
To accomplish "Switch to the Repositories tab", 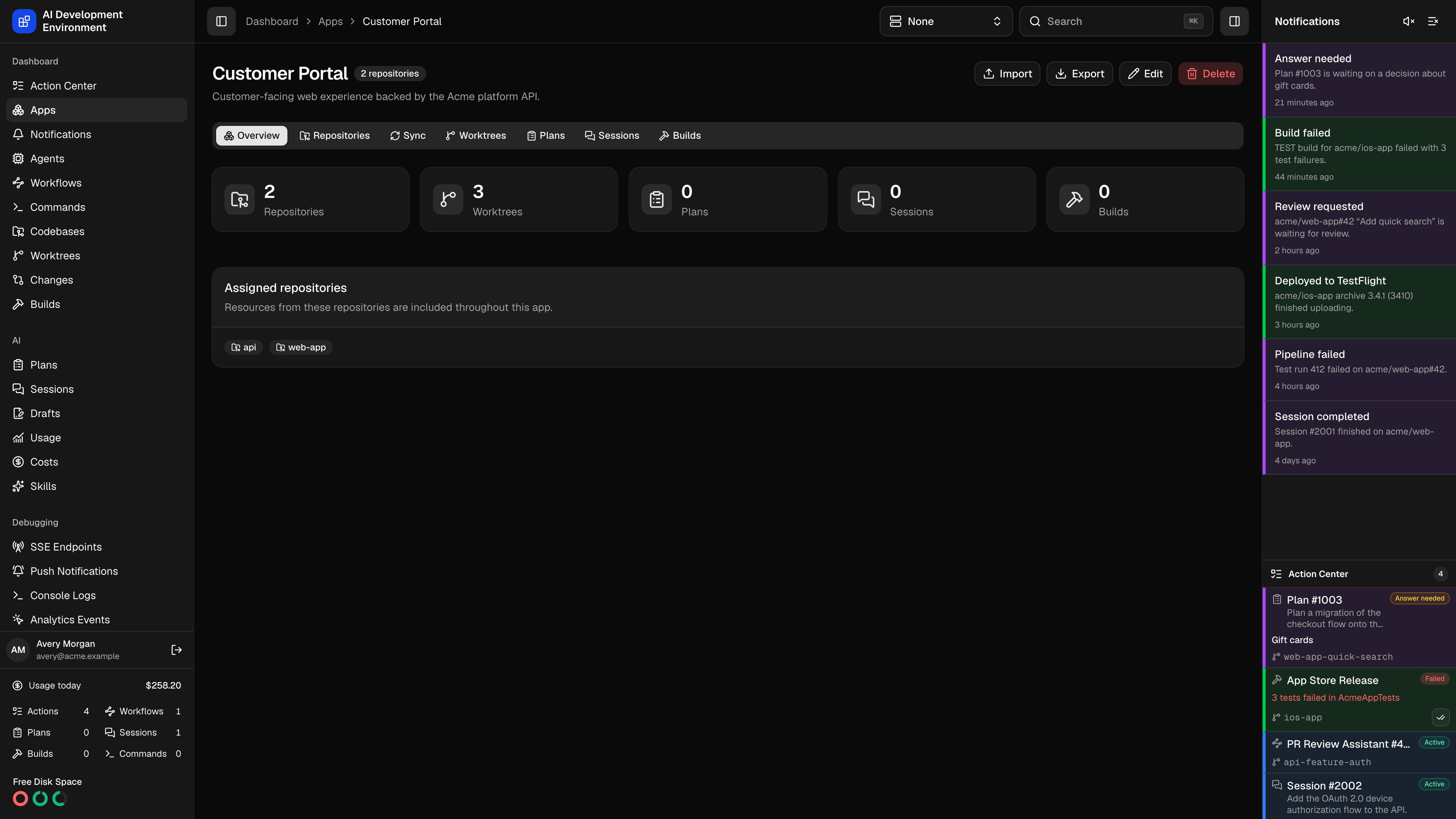I will [334, 136].
